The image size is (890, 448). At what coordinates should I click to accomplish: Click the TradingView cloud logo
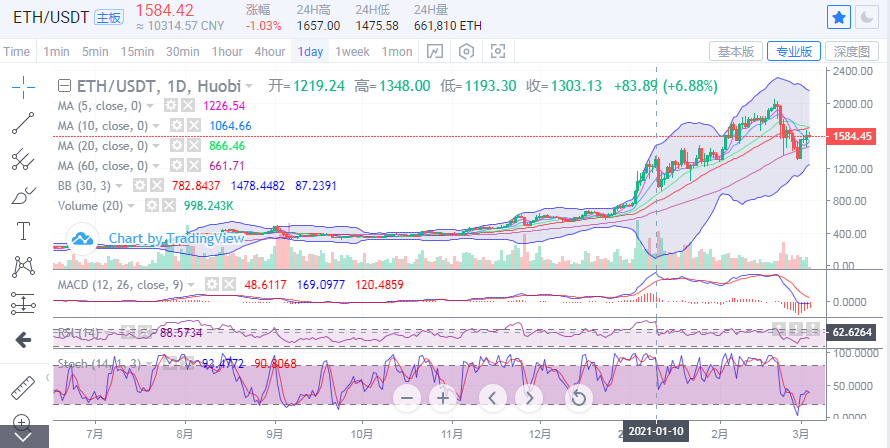point(83,238)
